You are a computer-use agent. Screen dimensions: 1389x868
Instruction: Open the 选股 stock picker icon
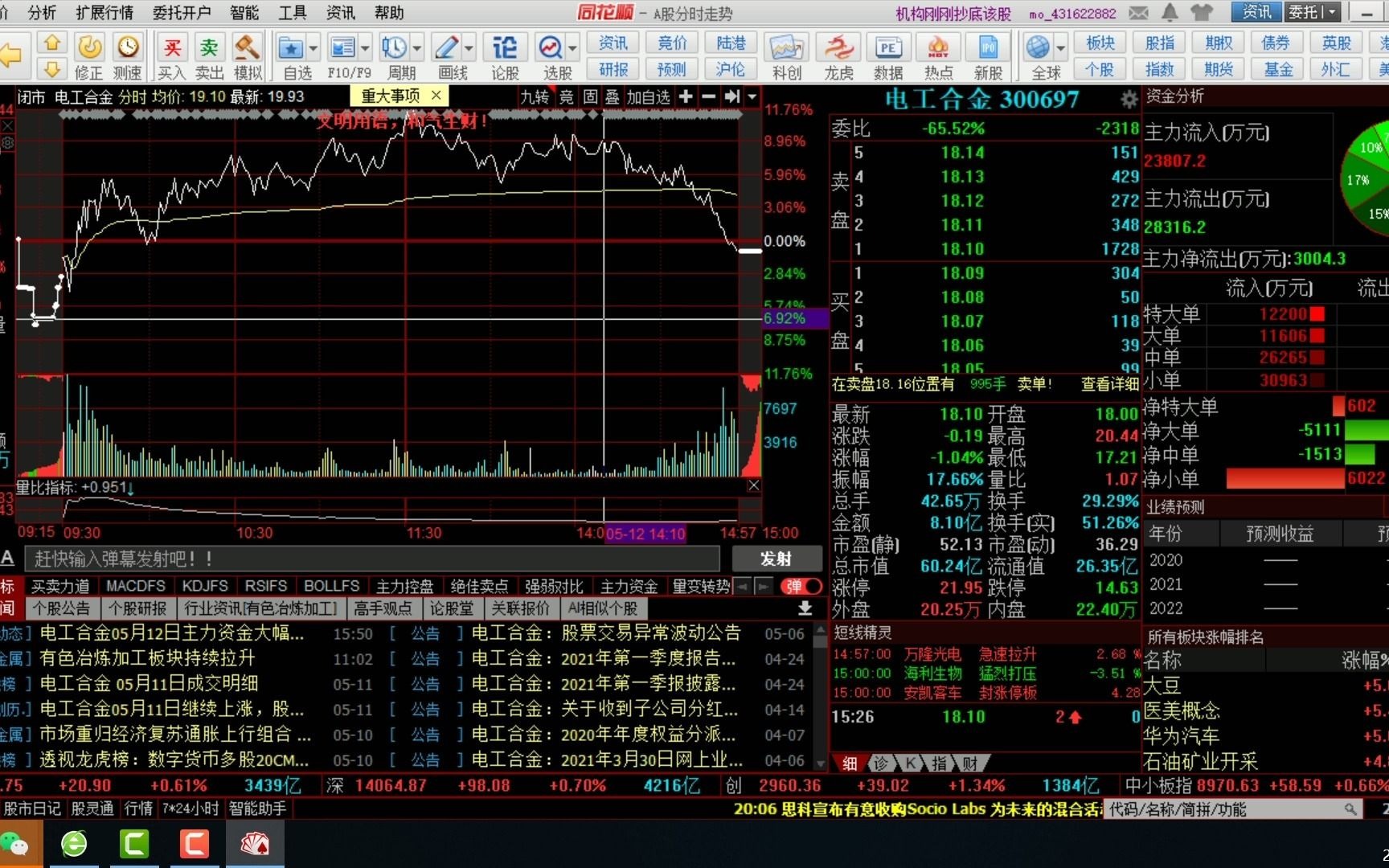pos(551,48)
